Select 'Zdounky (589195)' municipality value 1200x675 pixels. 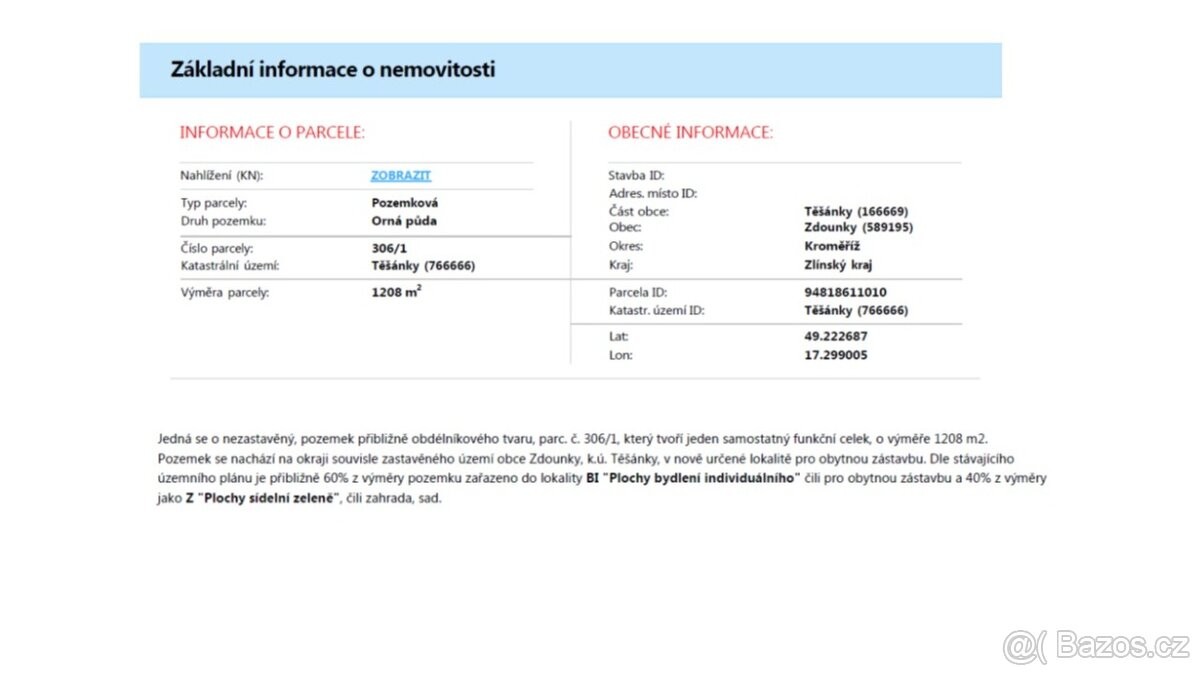tap(858, 227)
